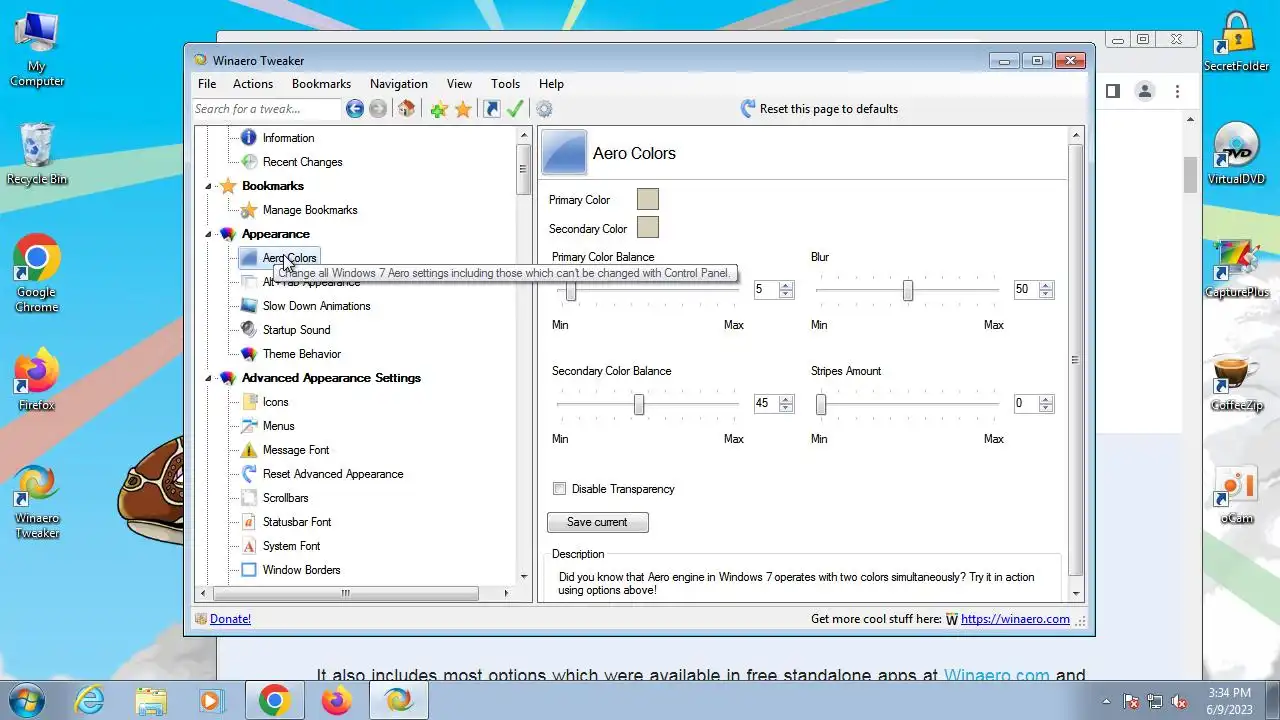The image size is (1280, 720).
Task: Open CoffeeZip desktop icon
Action: coord(1236,381)
